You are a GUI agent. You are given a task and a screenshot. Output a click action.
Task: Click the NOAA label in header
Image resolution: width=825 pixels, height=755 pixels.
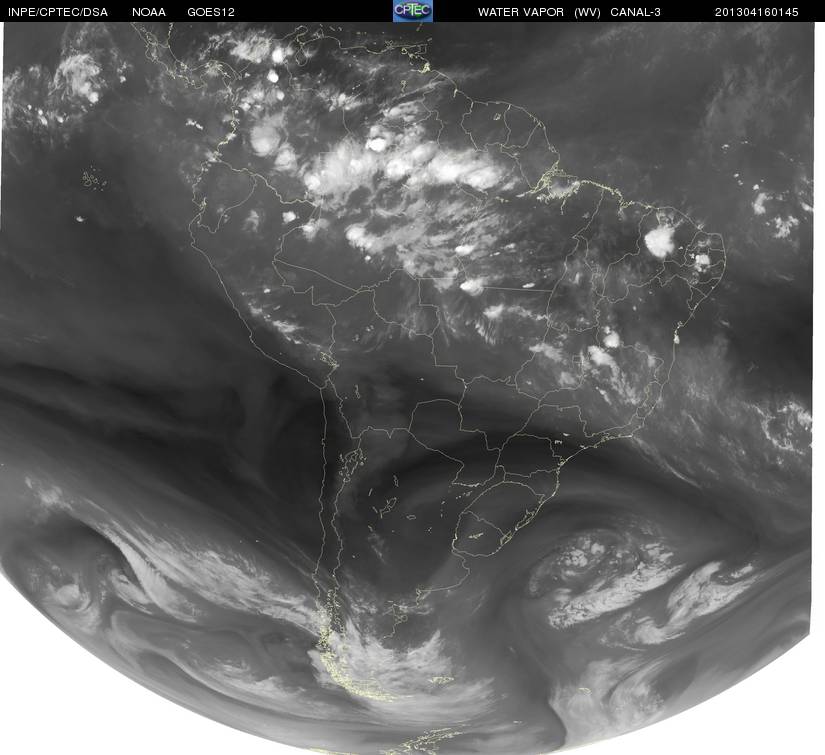coord(149,12)
